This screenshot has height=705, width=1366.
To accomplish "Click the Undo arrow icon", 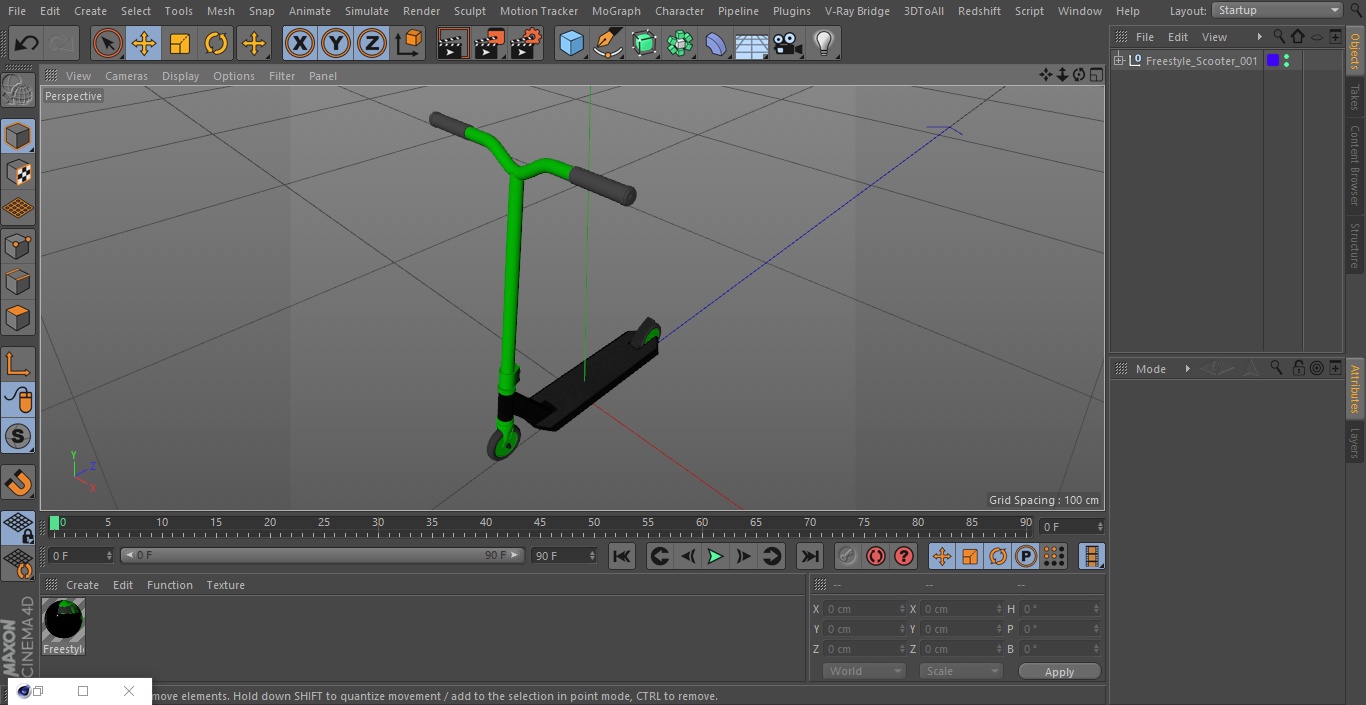I will (x=26, y=43).
